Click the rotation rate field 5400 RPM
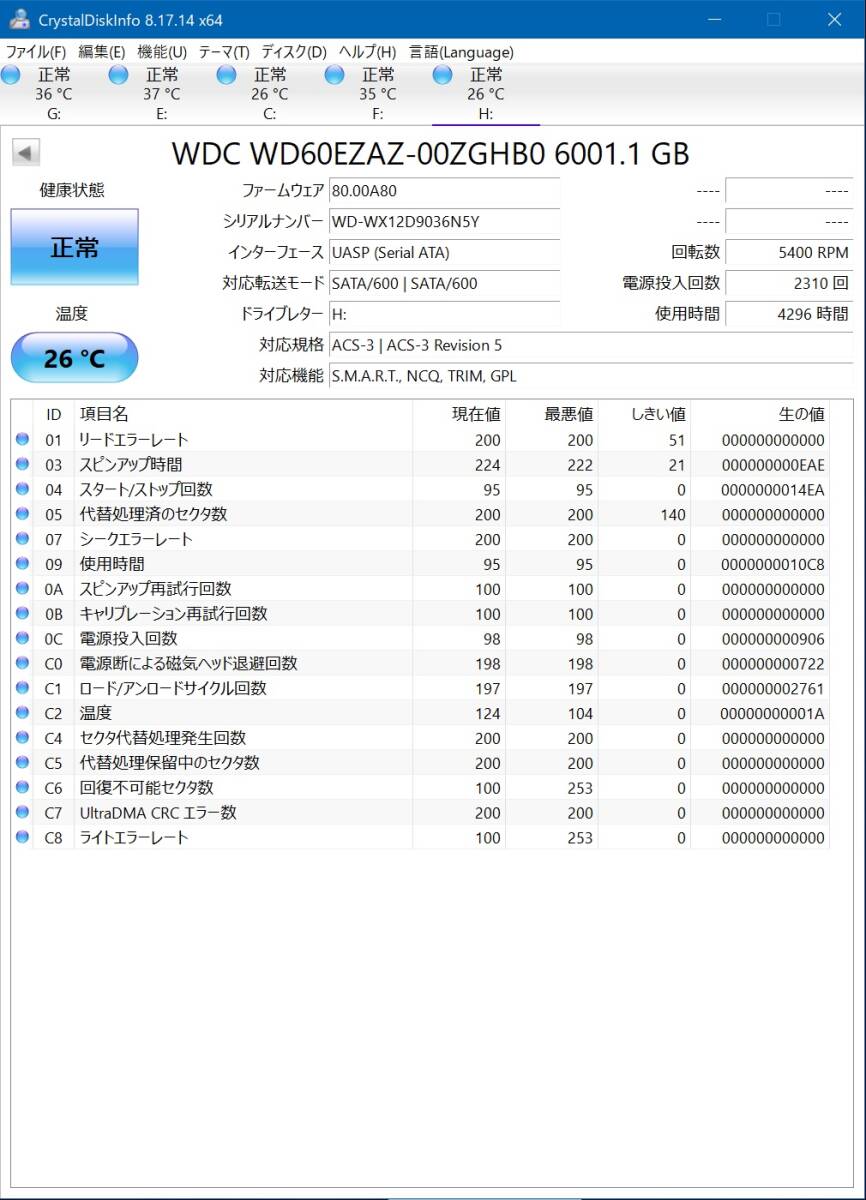Viewport: 866px width, 1200px height. point(789,252)
